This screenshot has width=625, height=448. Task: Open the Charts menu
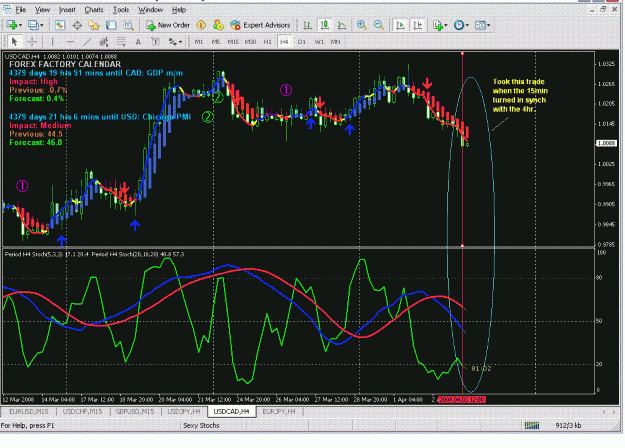(94, 10)
